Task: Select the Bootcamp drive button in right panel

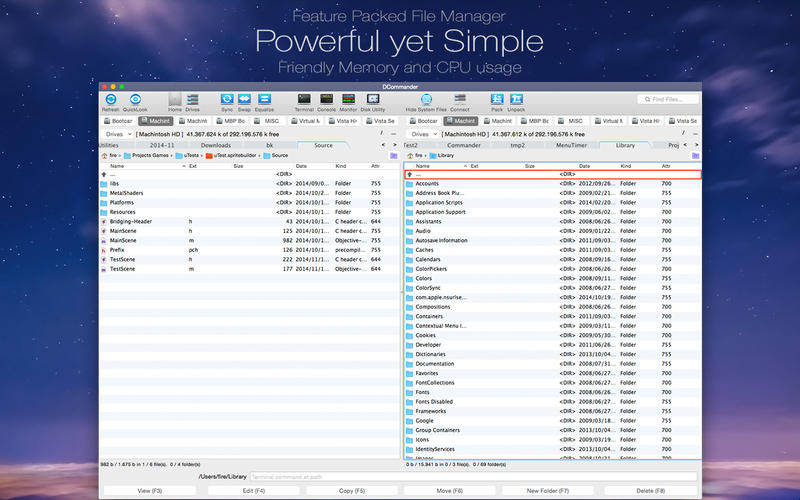Action: pos(423,121)
